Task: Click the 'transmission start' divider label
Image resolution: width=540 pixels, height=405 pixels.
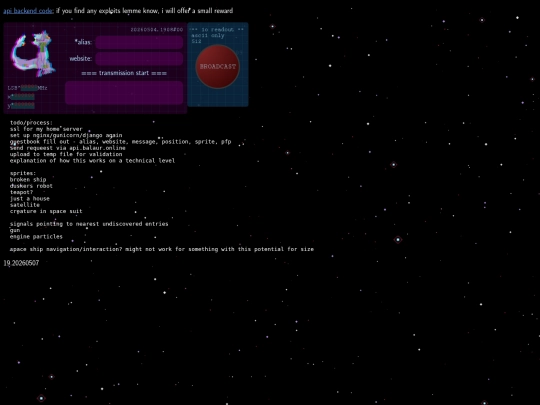Action: pyautogui.click(x=124, y=73)
